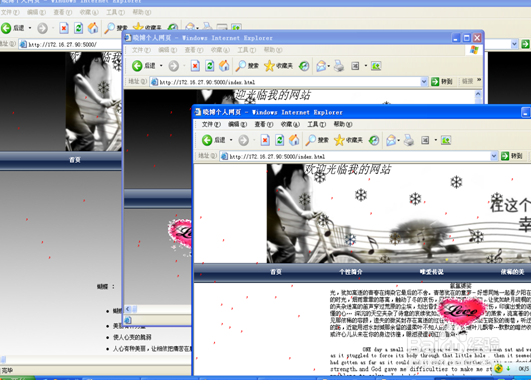Click Messenger icon in front IE window

click(446, 140)
